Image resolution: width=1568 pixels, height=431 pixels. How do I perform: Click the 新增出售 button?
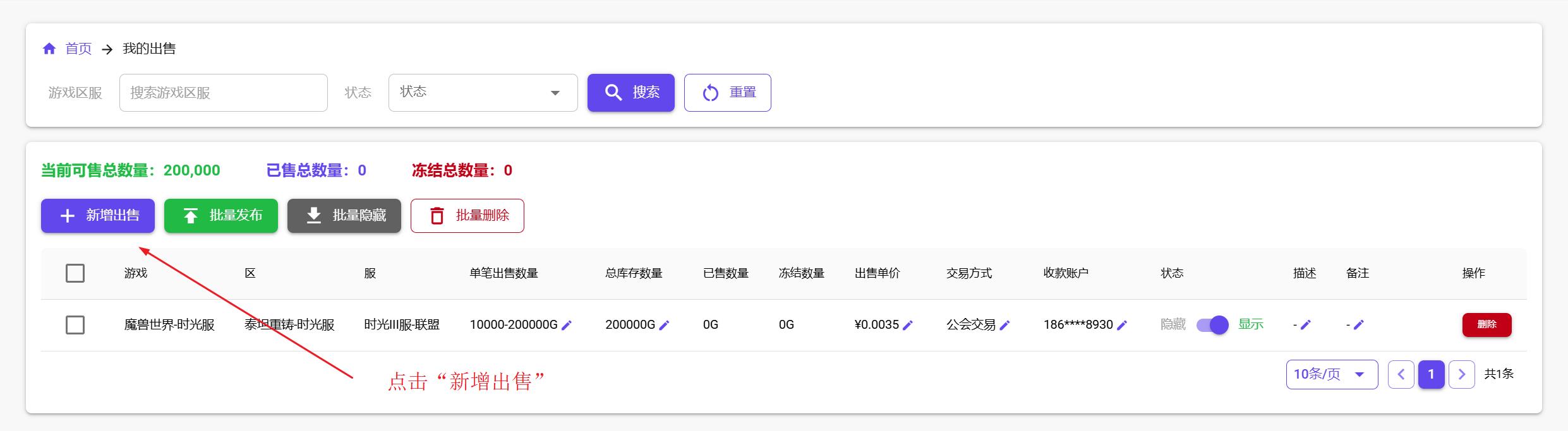(x=98, y=216)
